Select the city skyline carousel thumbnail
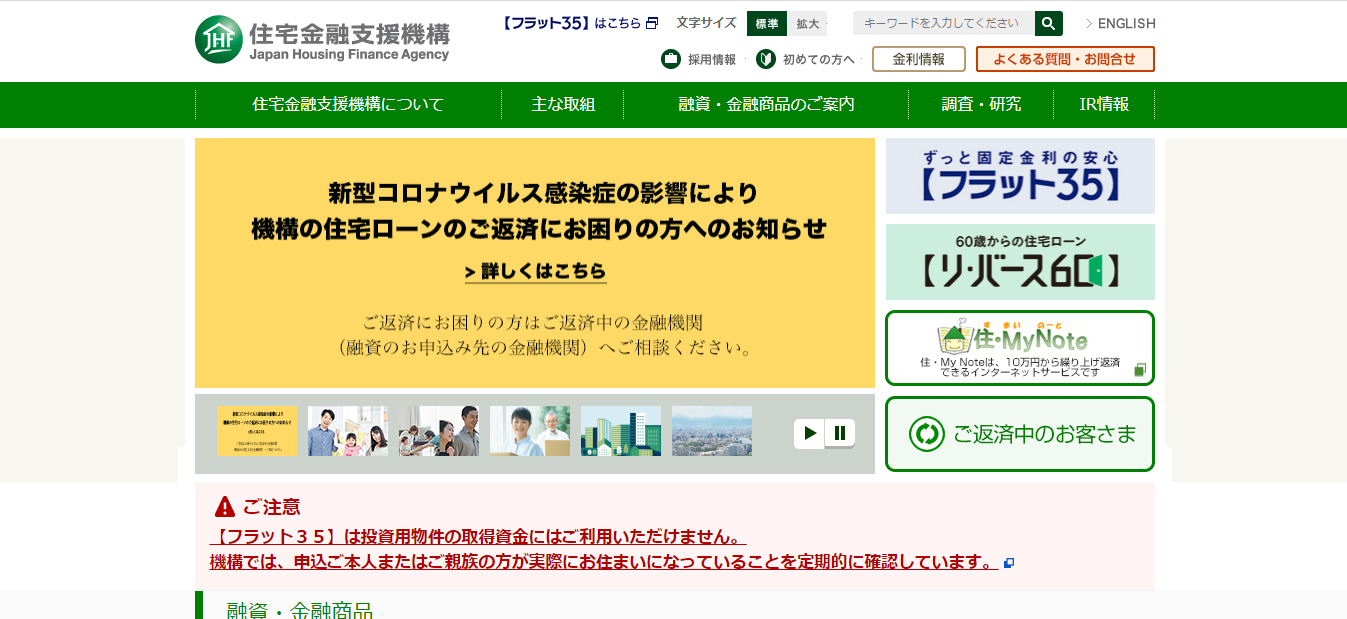Screen dimensions: 1347x619 click(712, 430)
